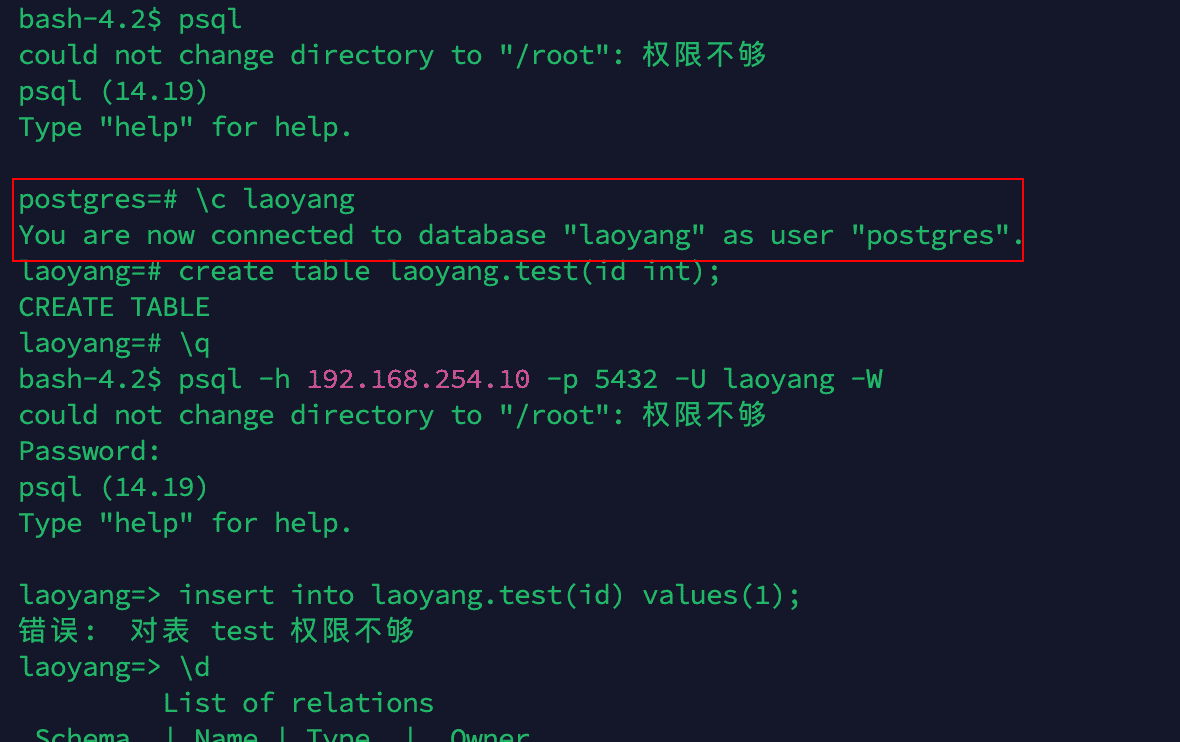Viewport: 1180px width, 742px height.
Task: Click the "\q" quit command
Action: [x=194, y=343]
